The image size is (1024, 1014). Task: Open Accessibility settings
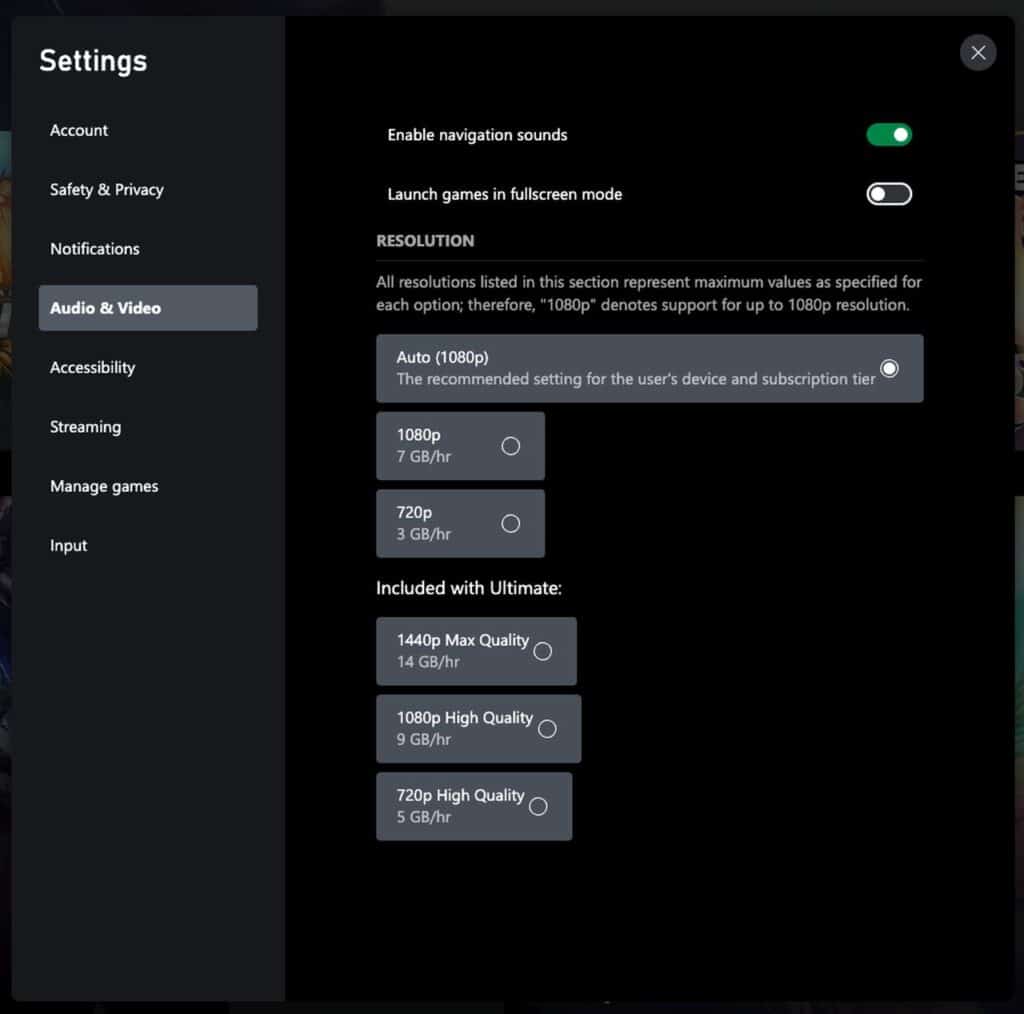(x=93, y=367)
